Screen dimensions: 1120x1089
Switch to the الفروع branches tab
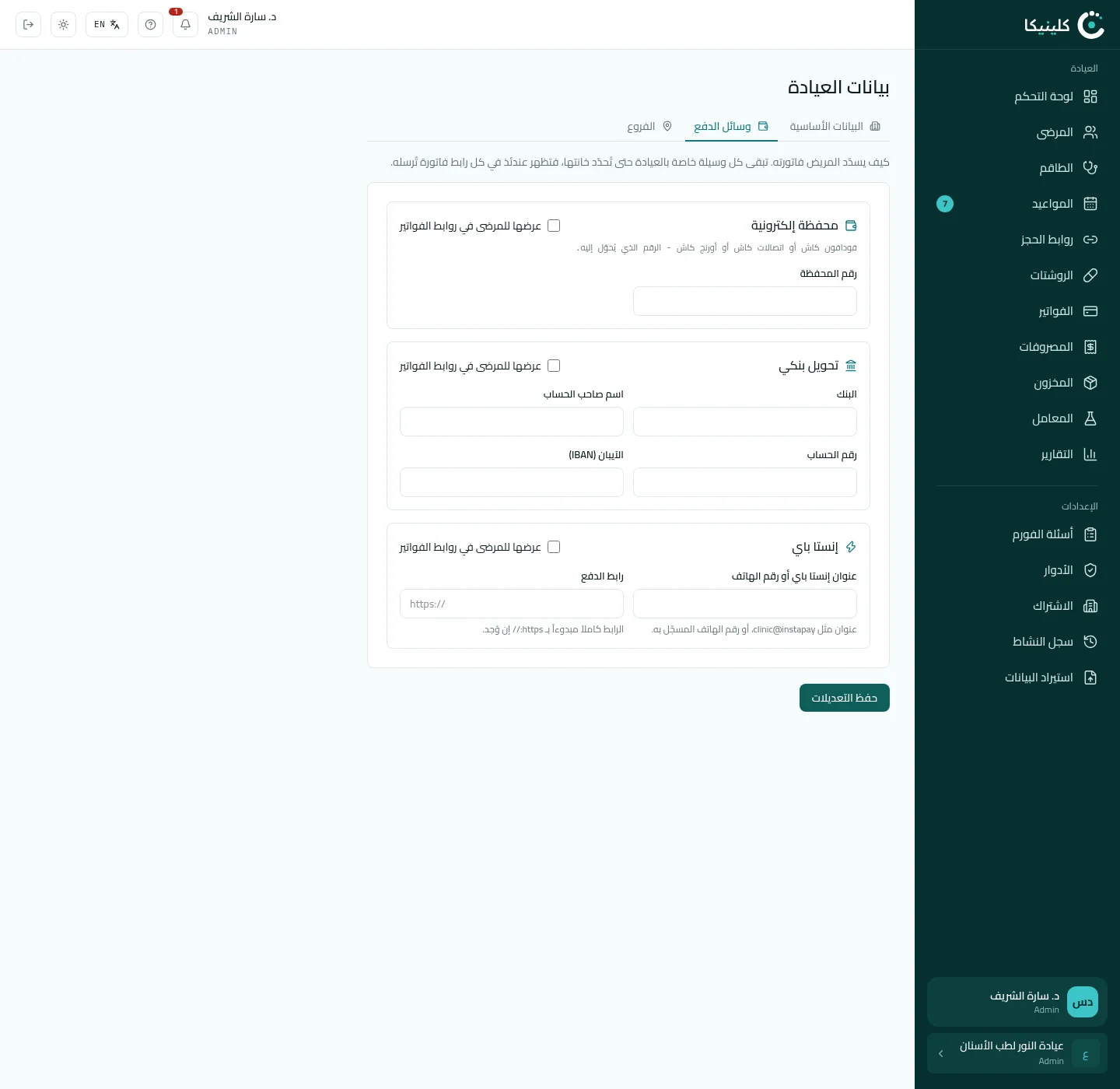click(x=649, y=126)
